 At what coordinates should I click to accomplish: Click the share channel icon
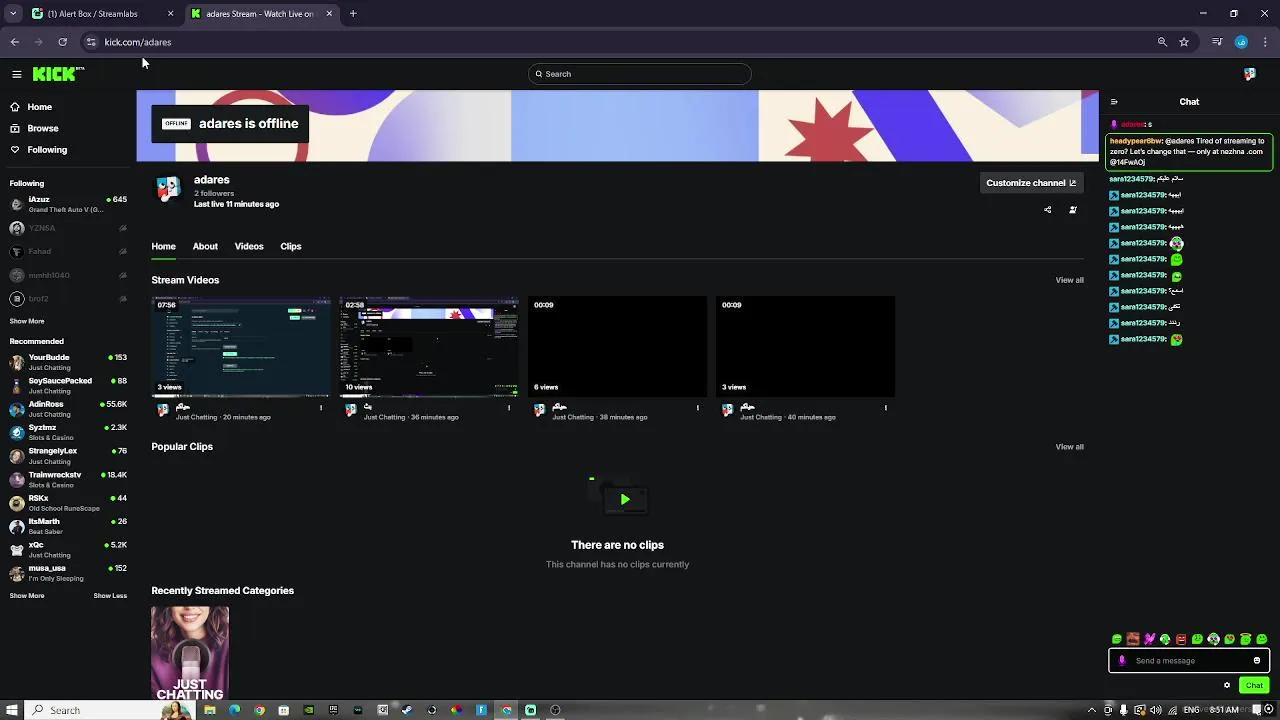click(x=1048, y=210)
